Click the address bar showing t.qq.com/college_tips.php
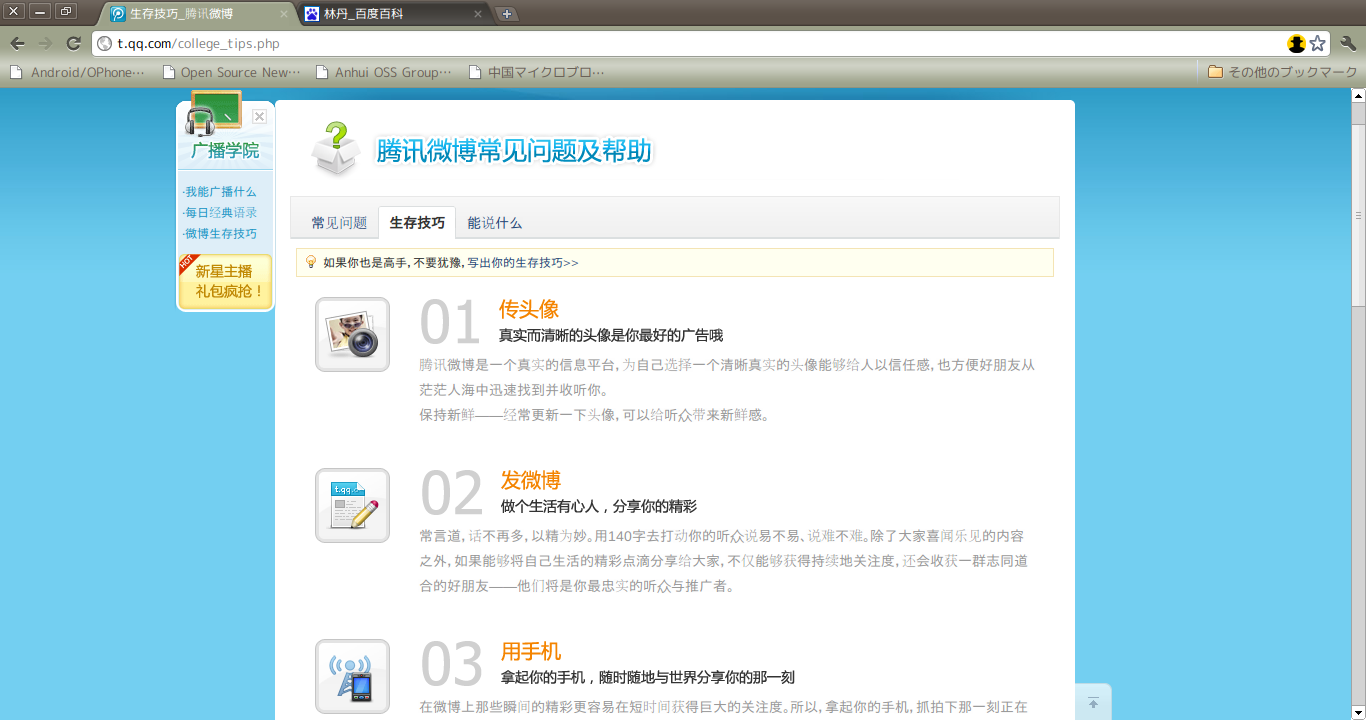 click(x=690, y=43)
